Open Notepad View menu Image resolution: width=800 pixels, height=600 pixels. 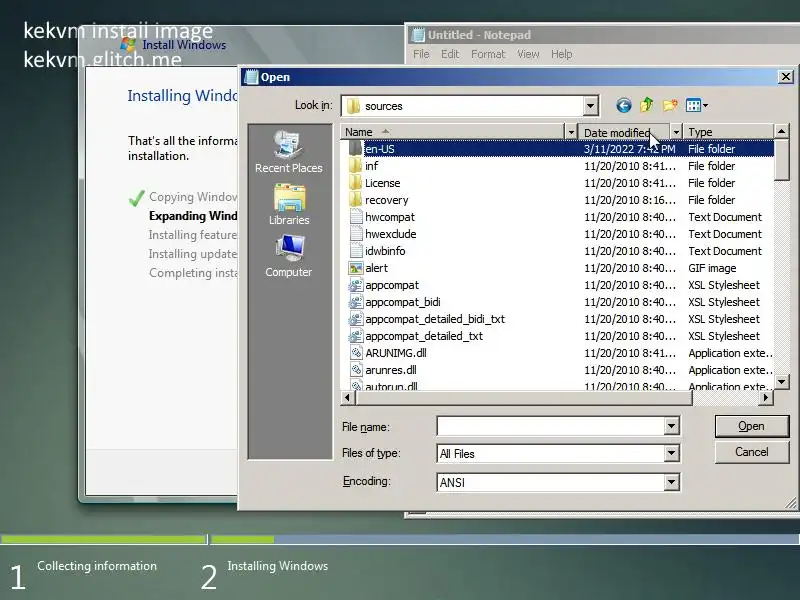(528, 54)
